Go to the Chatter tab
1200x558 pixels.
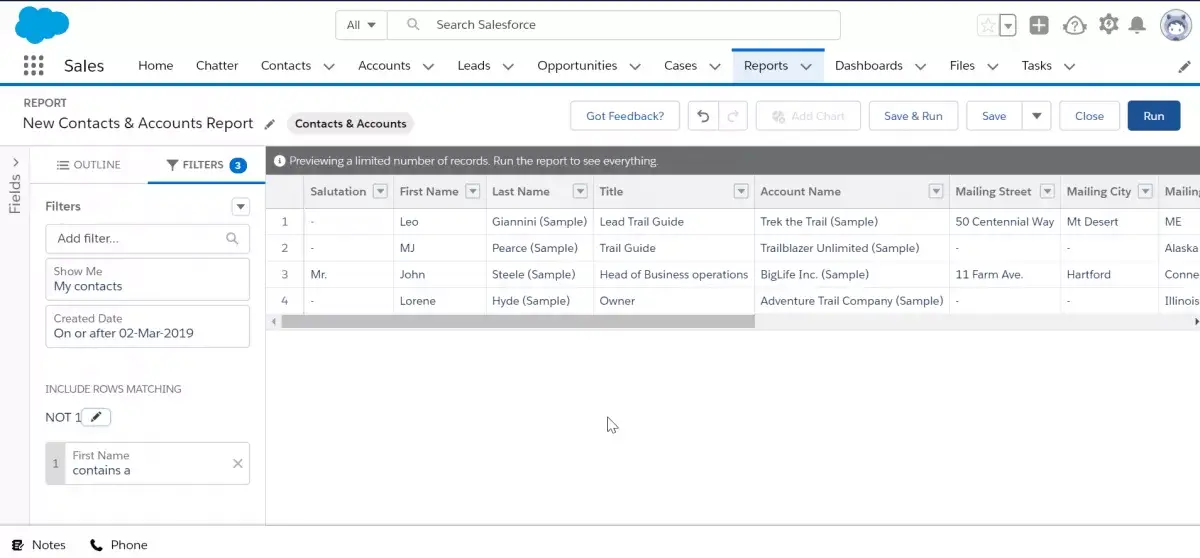pos(217,66)
